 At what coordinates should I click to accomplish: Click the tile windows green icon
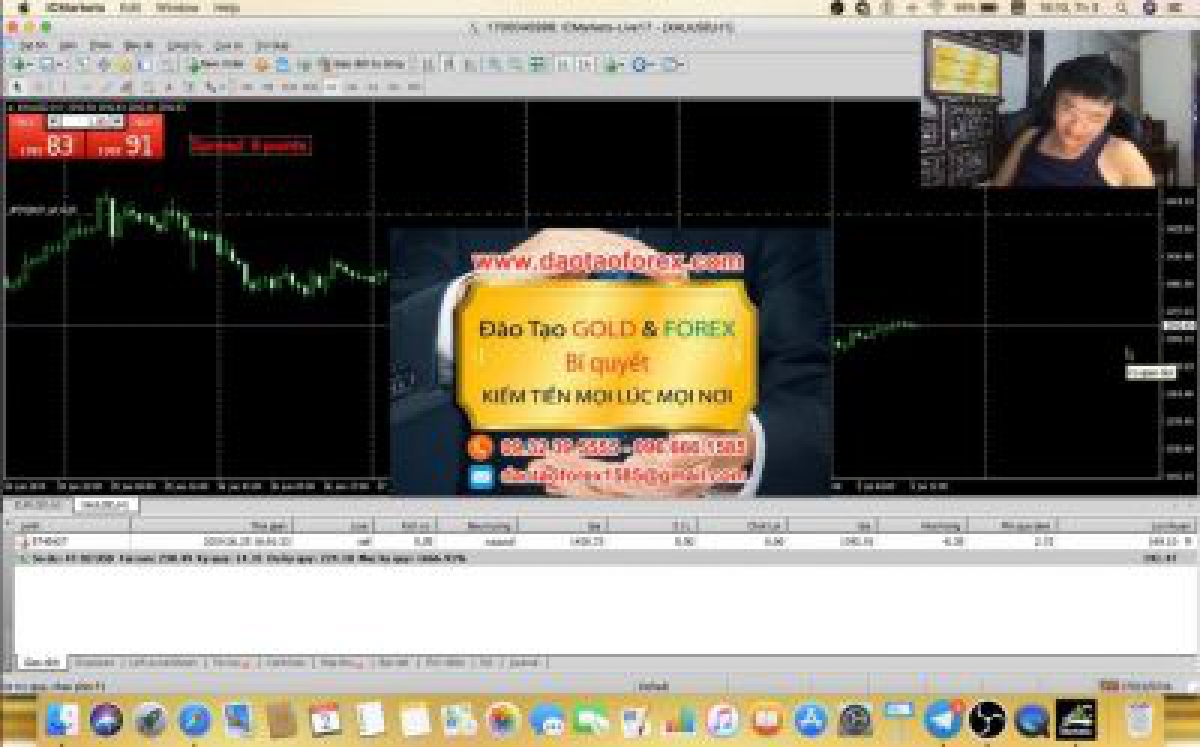pos(537,64)
